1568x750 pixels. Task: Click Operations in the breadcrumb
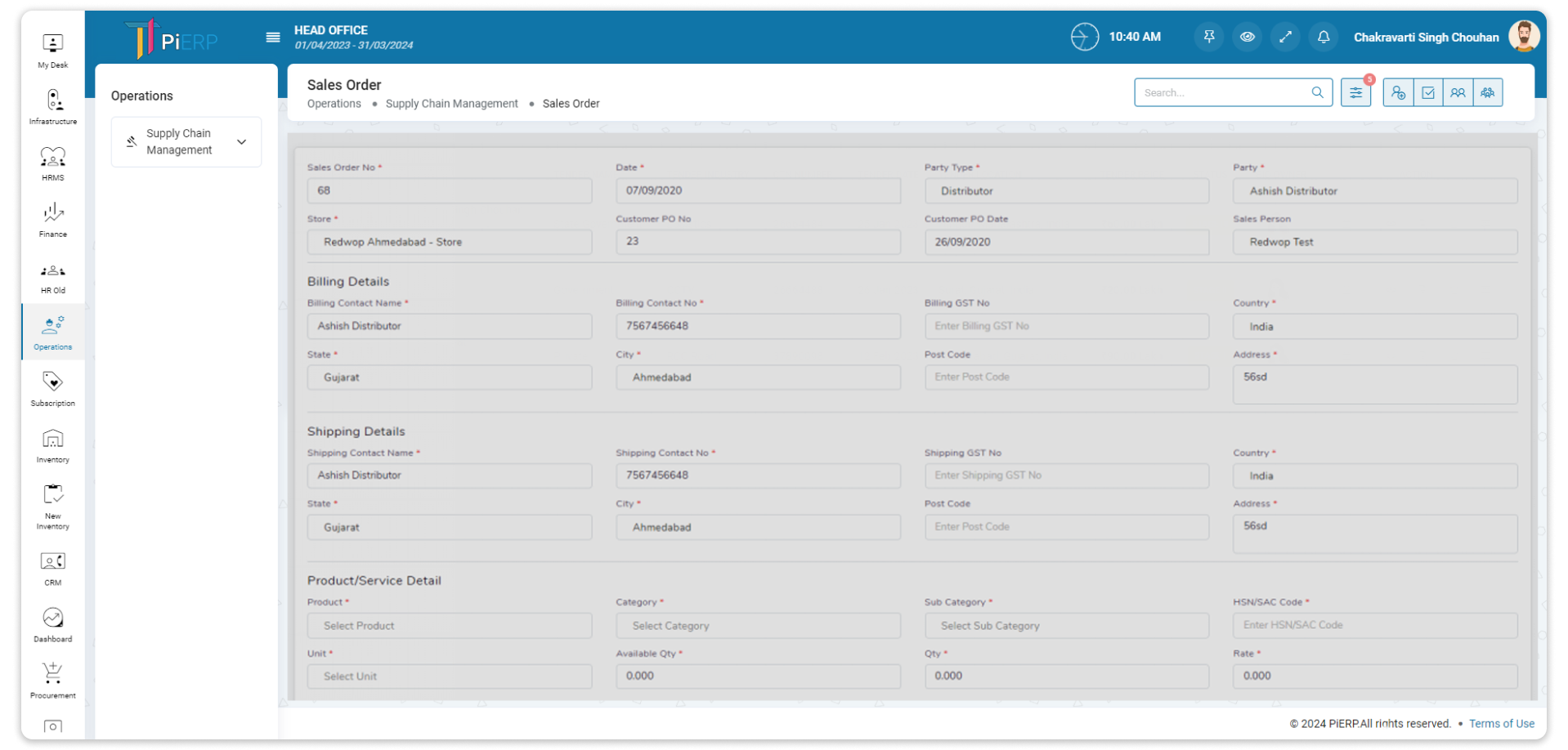click(334, 104)
